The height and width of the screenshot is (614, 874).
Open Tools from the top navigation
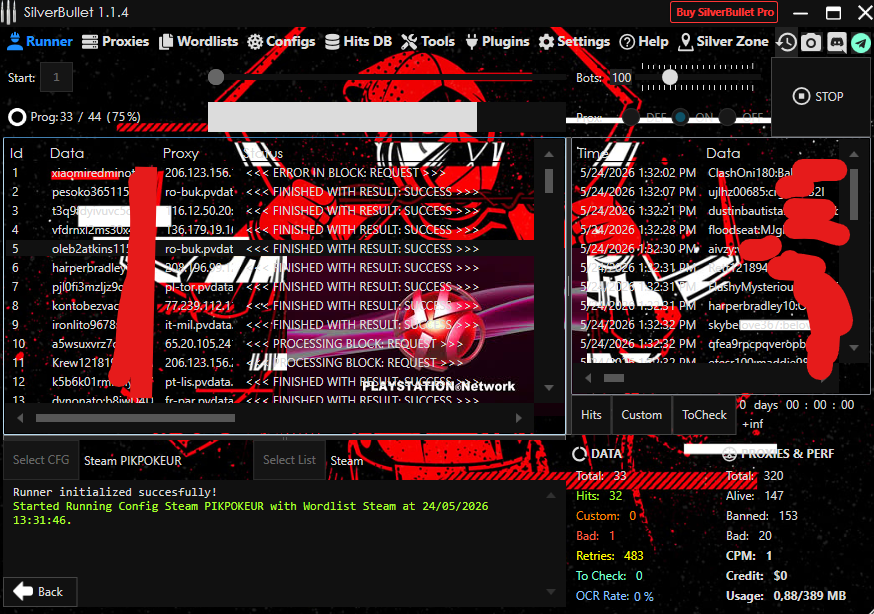[x=428, y=42]
